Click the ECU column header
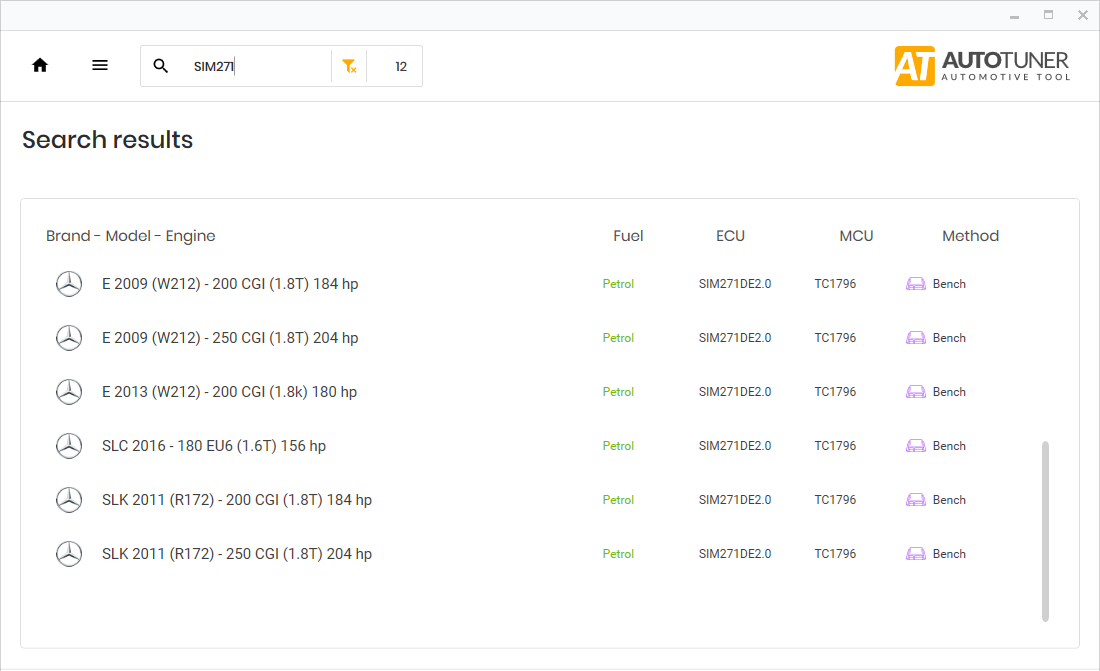The height and width of the screenshot is (671, 1100). click(x=730, y=236)
